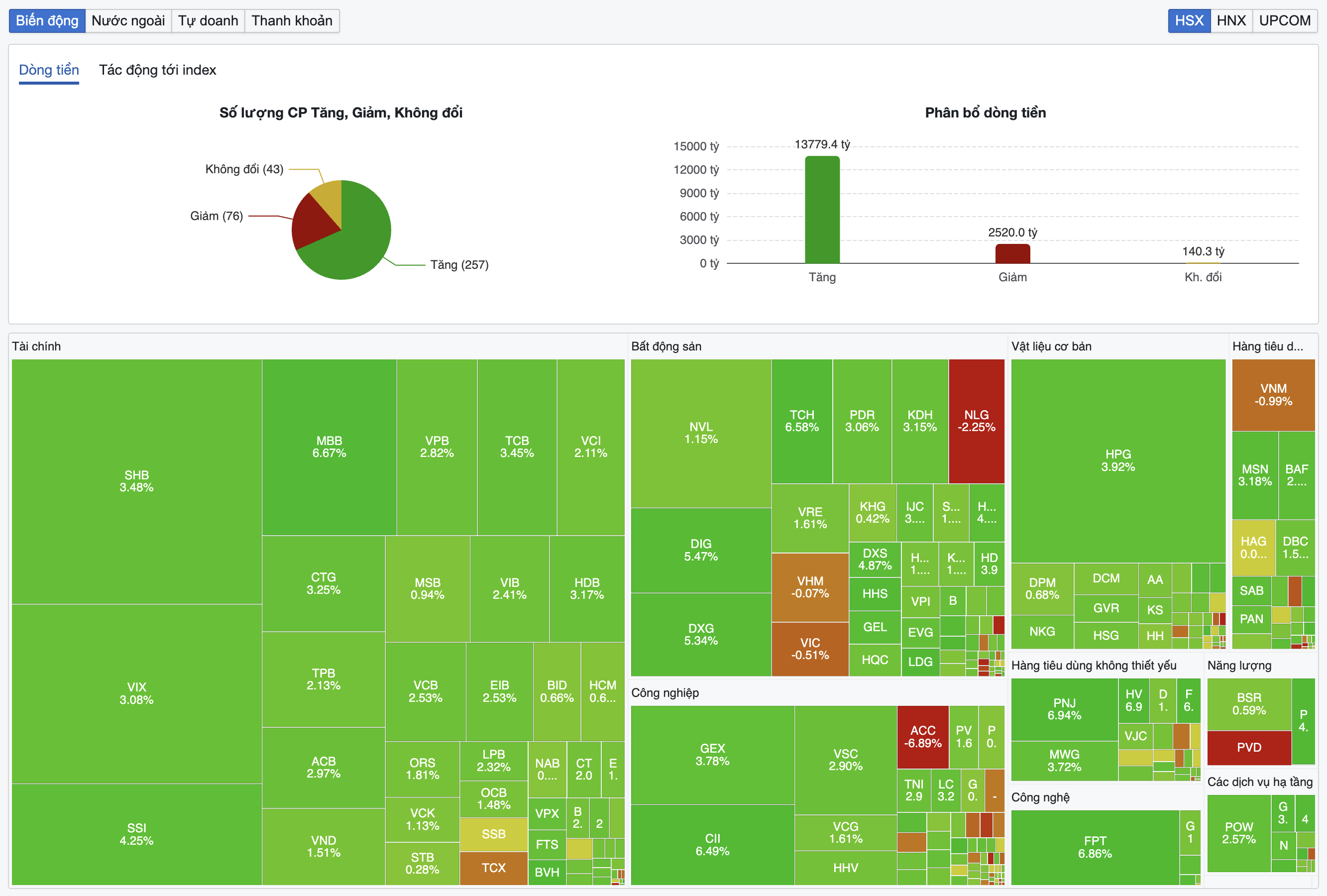The image size is (1327, 896).
Task: Select the yellow SSB tile
Action: pos(493,834)
